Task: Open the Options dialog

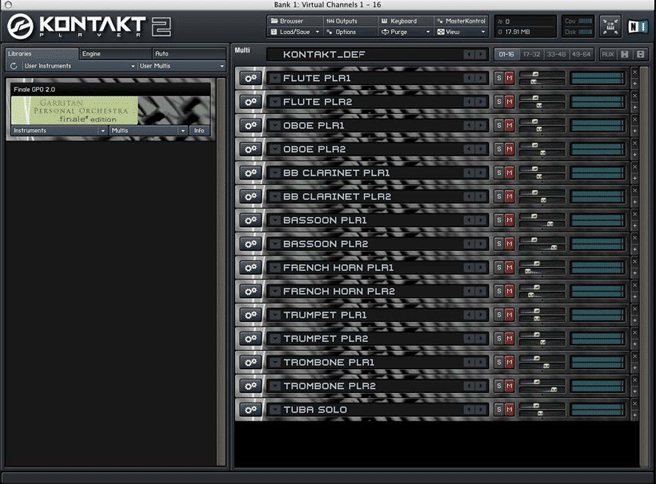Action: pyautogui.click(x=351, y=32)
